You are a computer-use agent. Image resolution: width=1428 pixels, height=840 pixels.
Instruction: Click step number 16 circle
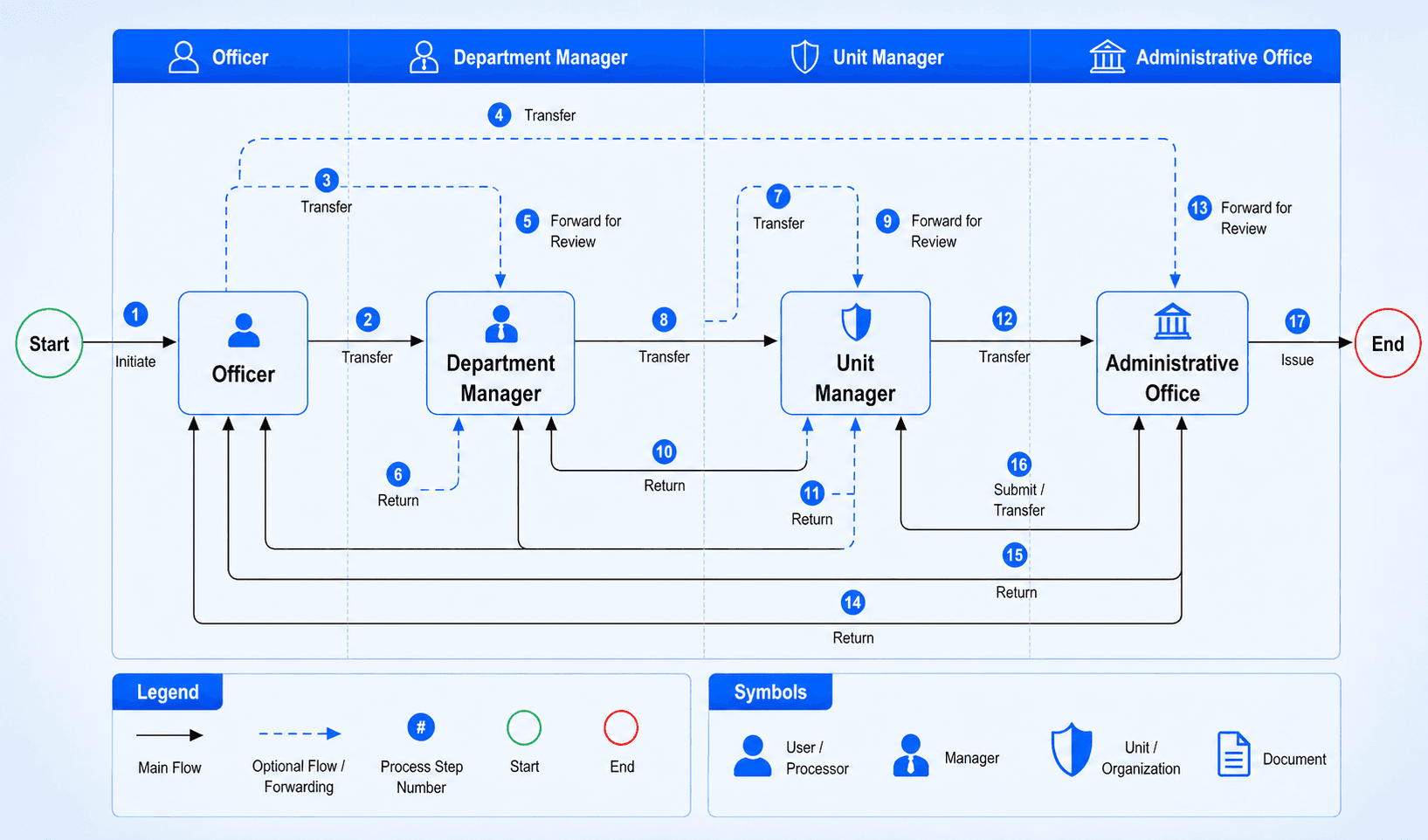[x=1018, y=464]
